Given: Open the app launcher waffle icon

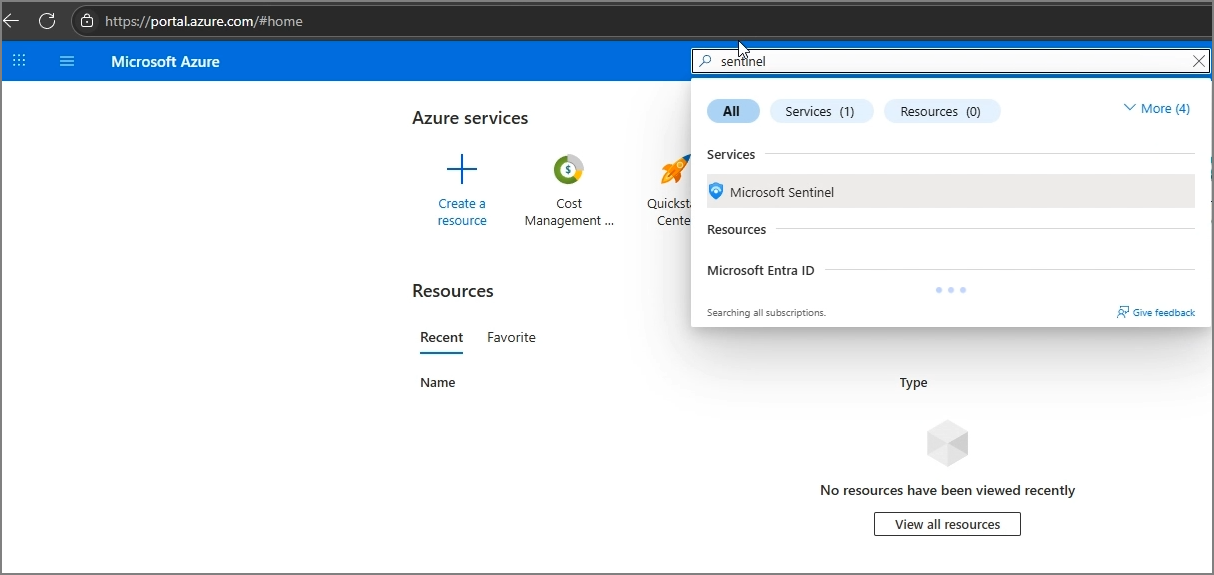Looking at the screenshot, I should tap(19, 61).
